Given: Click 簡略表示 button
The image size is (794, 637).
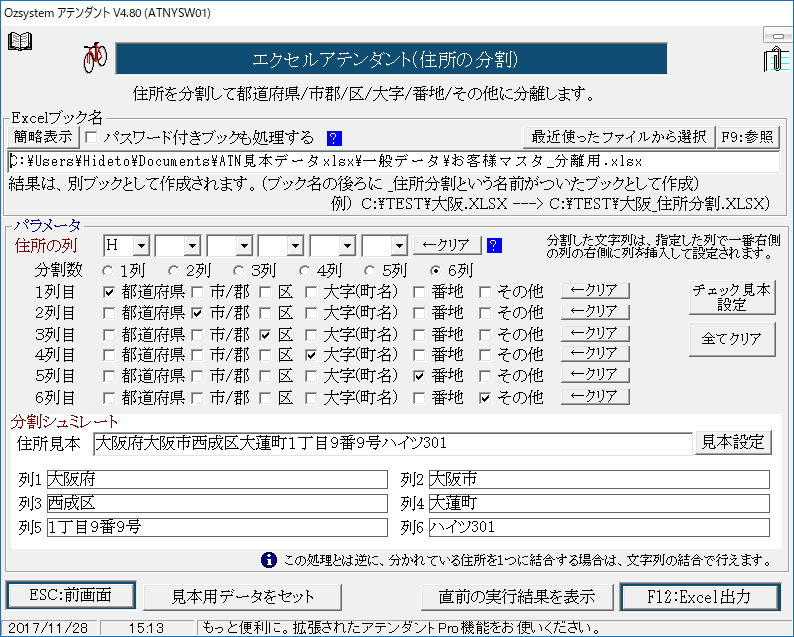Looking at the screenshot, I should pyautogui.click(x=43, y=137).
